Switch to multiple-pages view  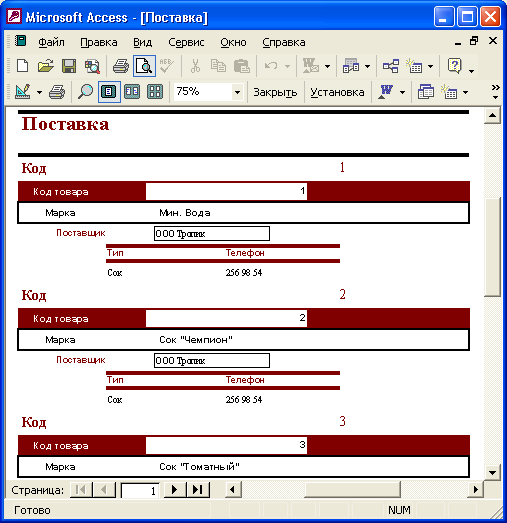click(x=155, y=91)
